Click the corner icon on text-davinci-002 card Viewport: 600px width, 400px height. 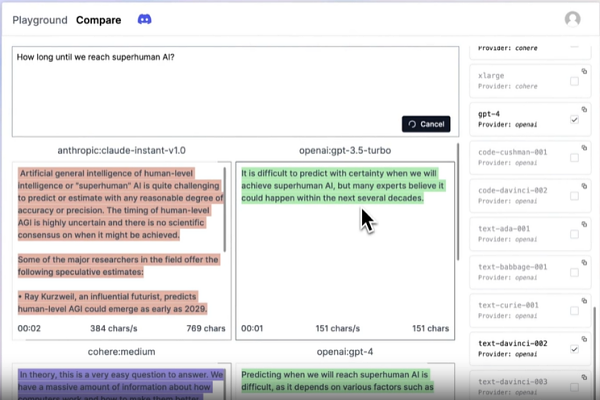[x=583, y=338]
